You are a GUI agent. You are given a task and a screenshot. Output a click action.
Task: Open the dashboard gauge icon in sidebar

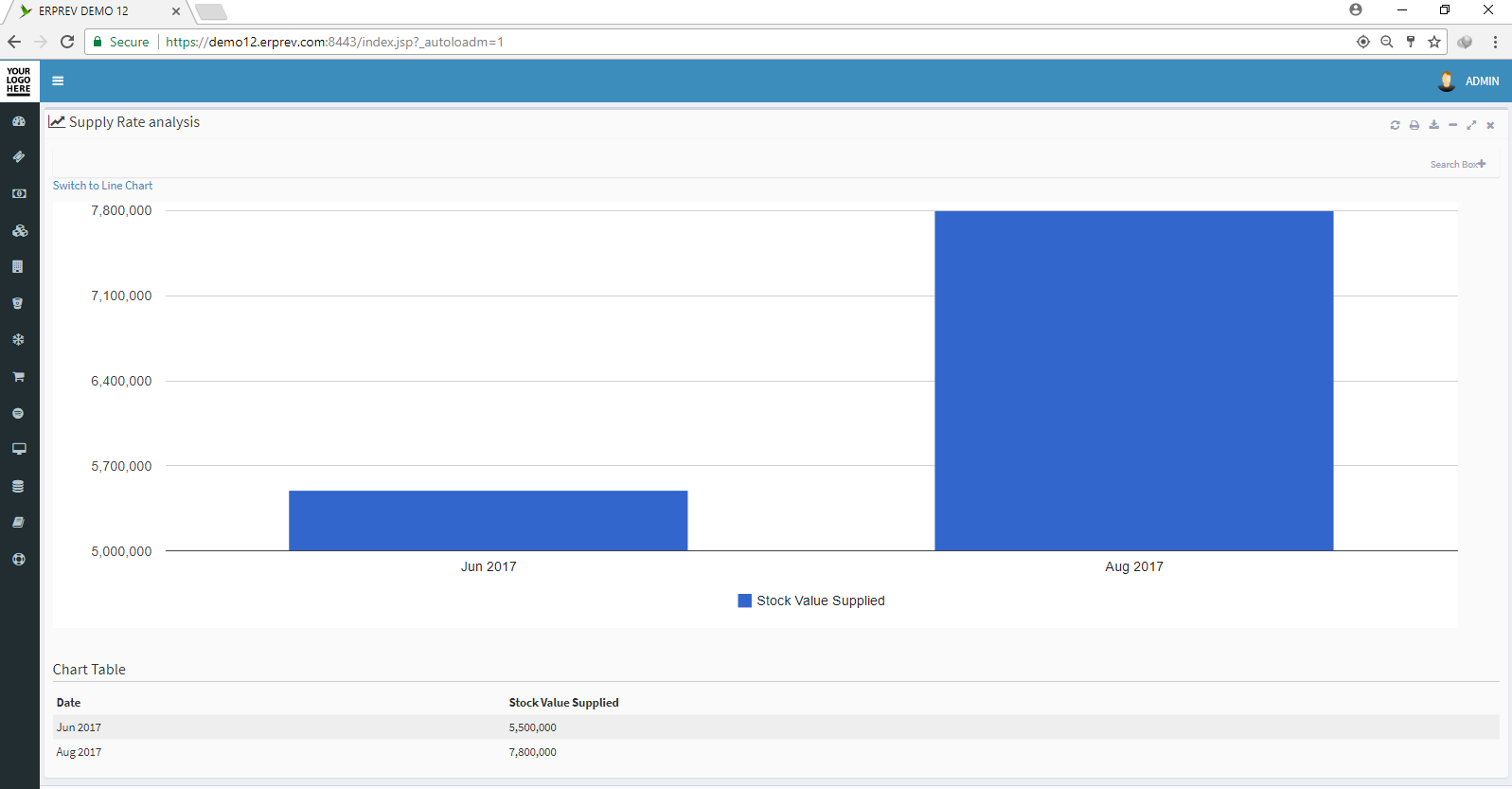tap(18, 121)
